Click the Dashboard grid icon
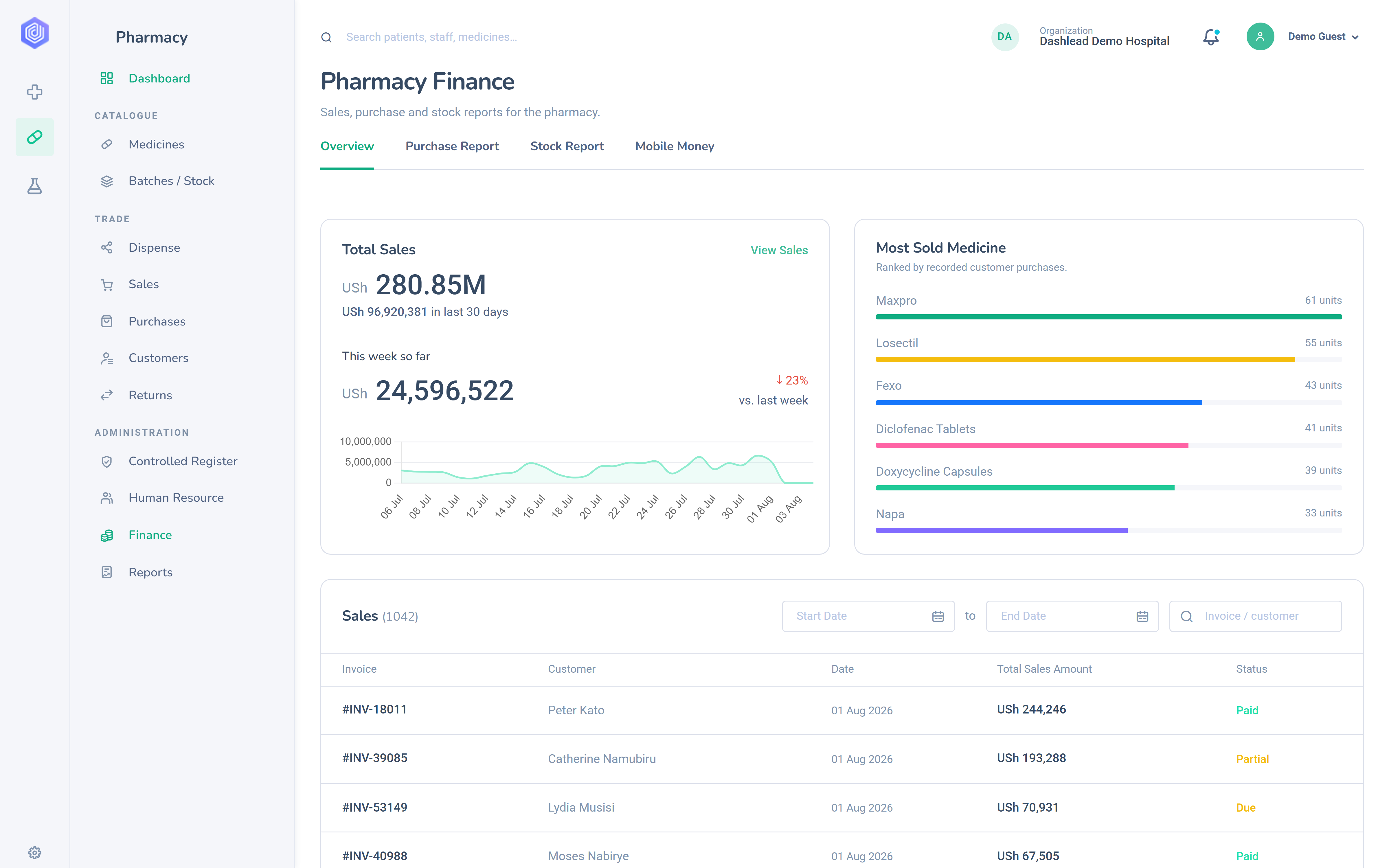The image size is (1389, 868). [107, 78]
